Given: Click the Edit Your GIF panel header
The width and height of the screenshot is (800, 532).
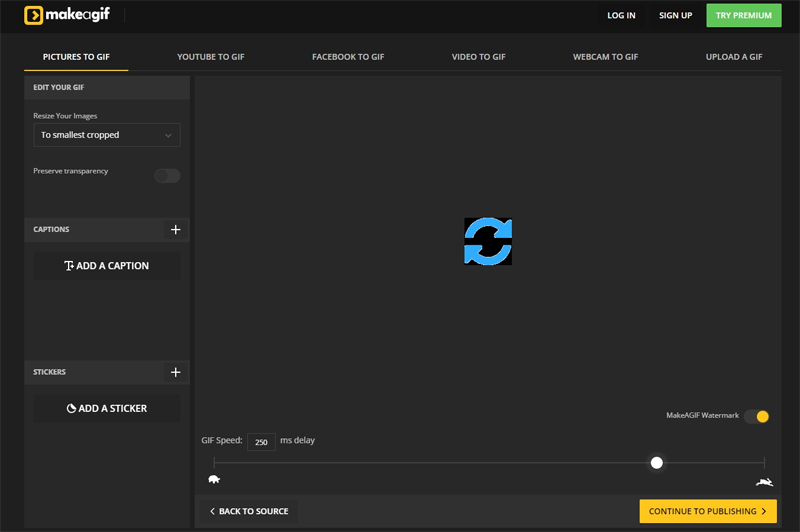Looking at the screenshot, I should click(107, 87).
